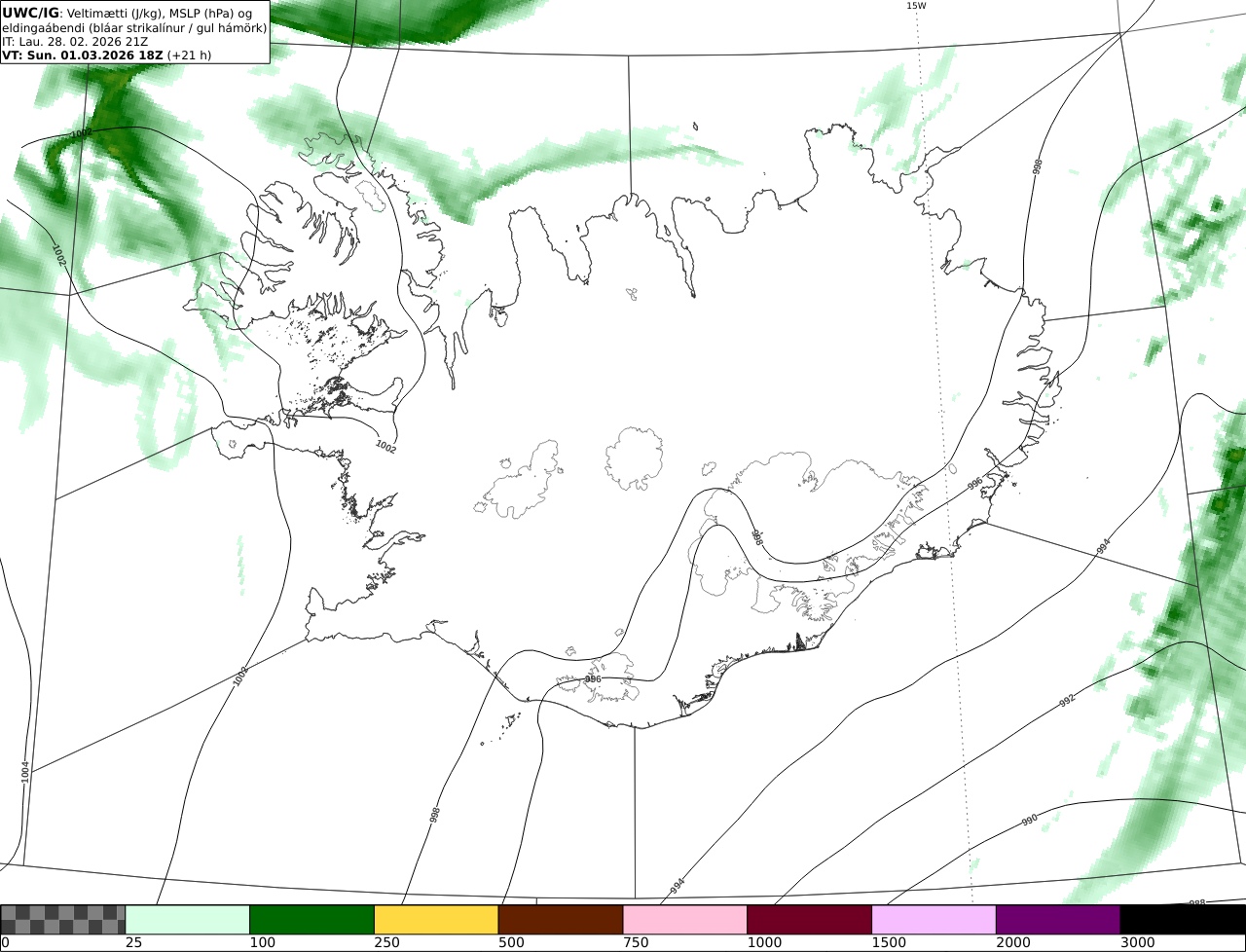Viewport: 1246px width, 952px height.
Task: Click the legend value "25"
Action: (133, 942)
